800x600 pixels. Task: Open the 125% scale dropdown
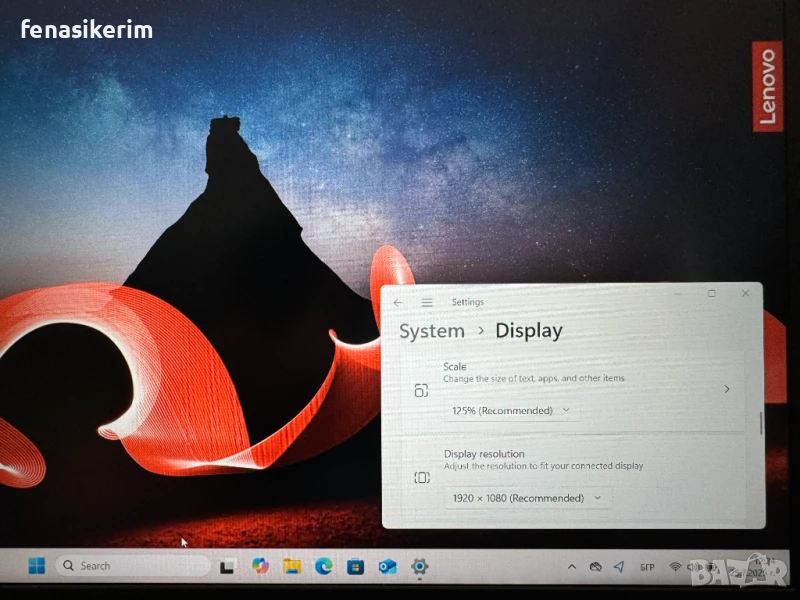511,410
